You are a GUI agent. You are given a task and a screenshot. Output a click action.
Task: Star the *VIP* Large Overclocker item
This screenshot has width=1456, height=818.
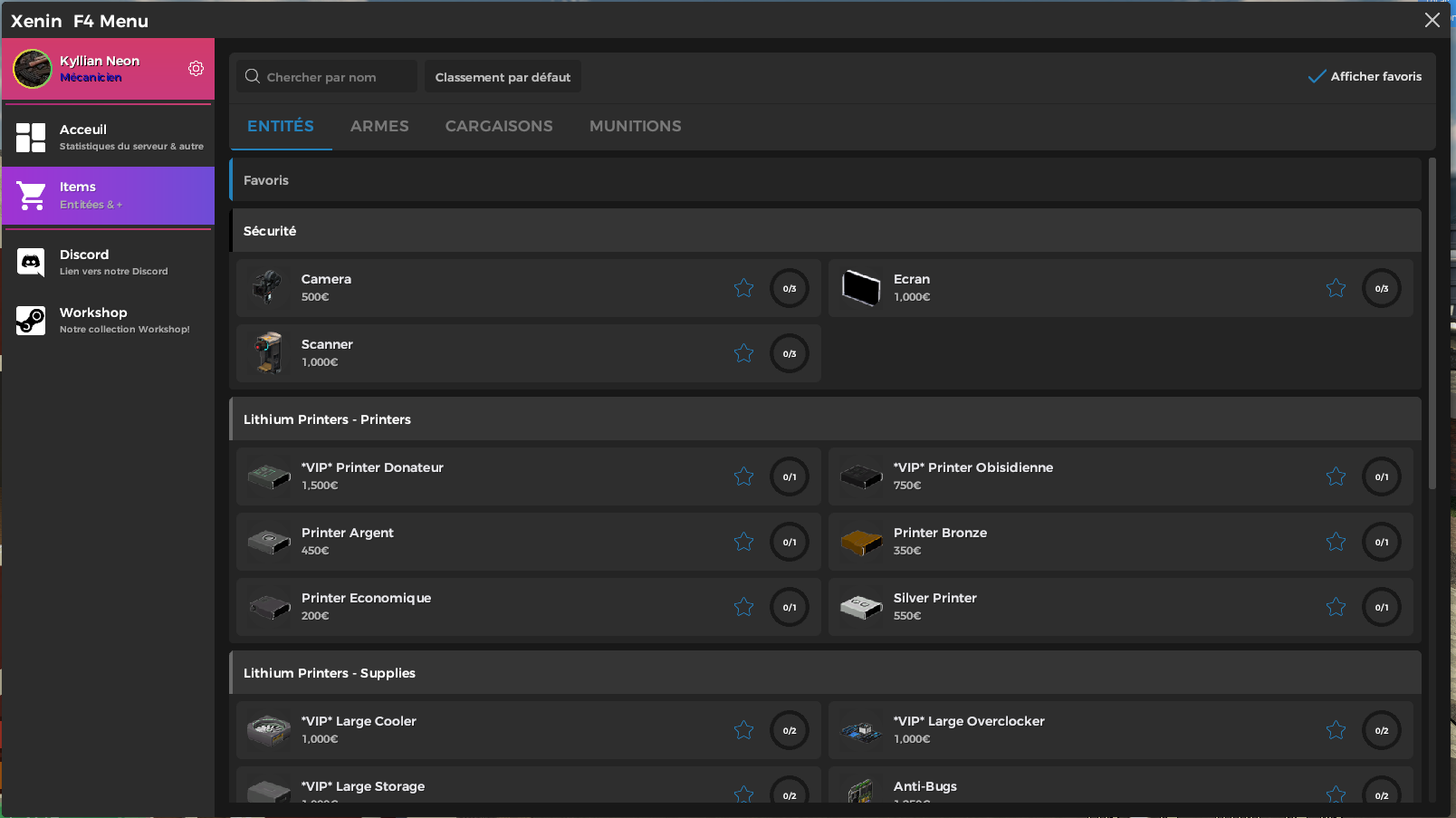(x=1336, y=730)
